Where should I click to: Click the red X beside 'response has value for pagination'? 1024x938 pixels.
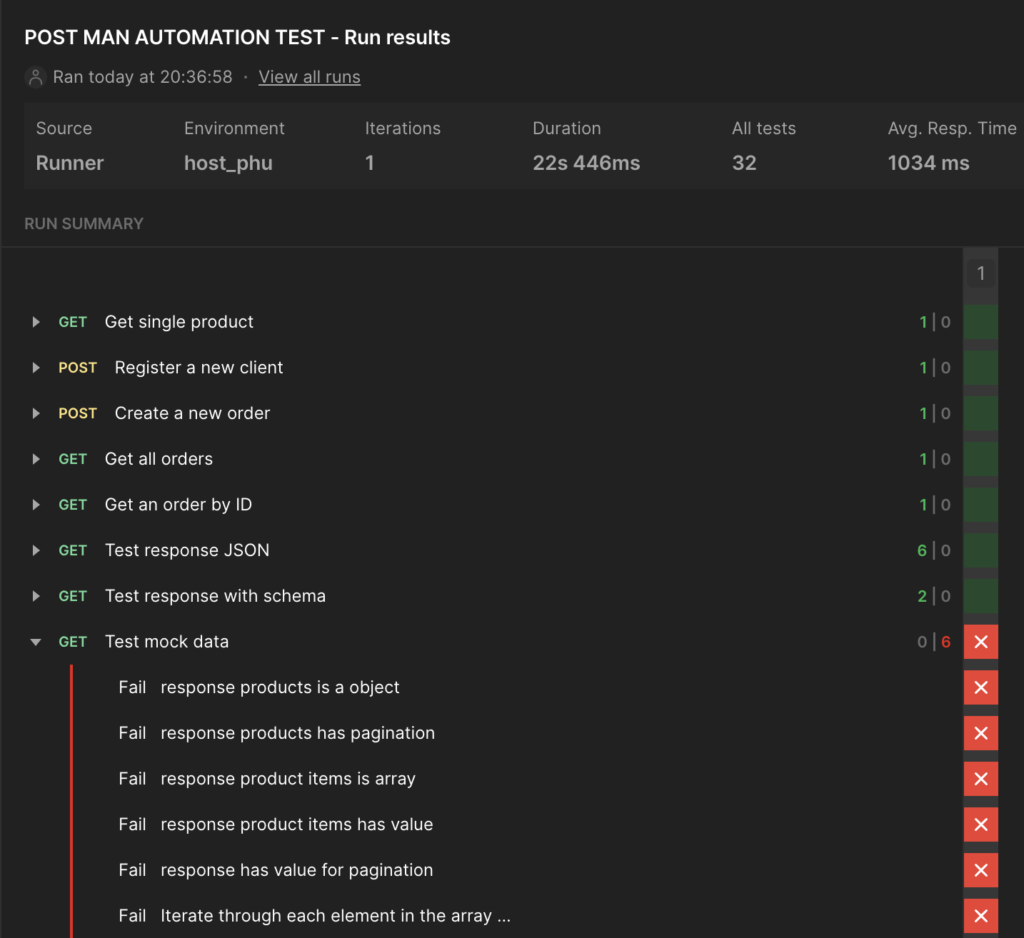point(980,870)
